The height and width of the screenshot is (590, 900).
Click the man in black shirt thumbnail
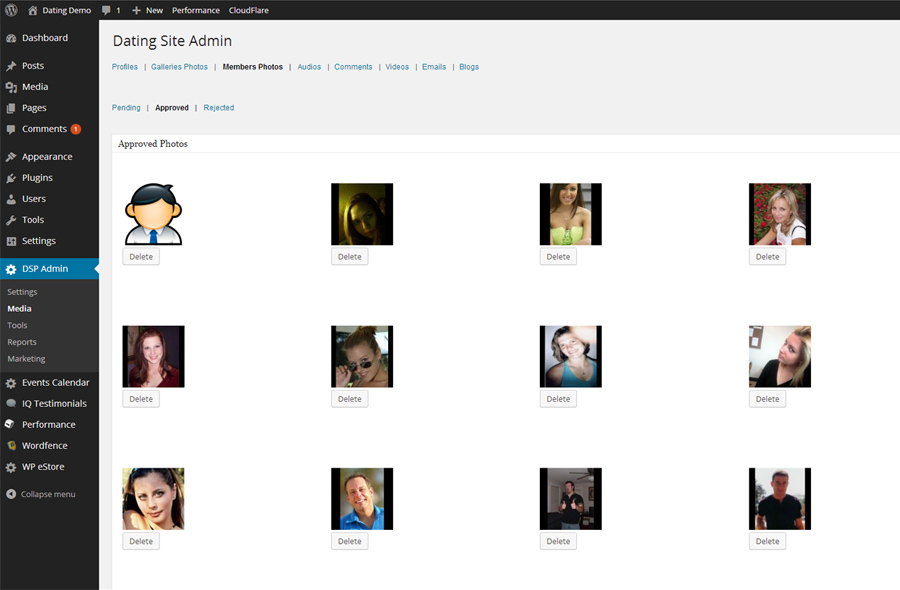[x=779, y=499]
